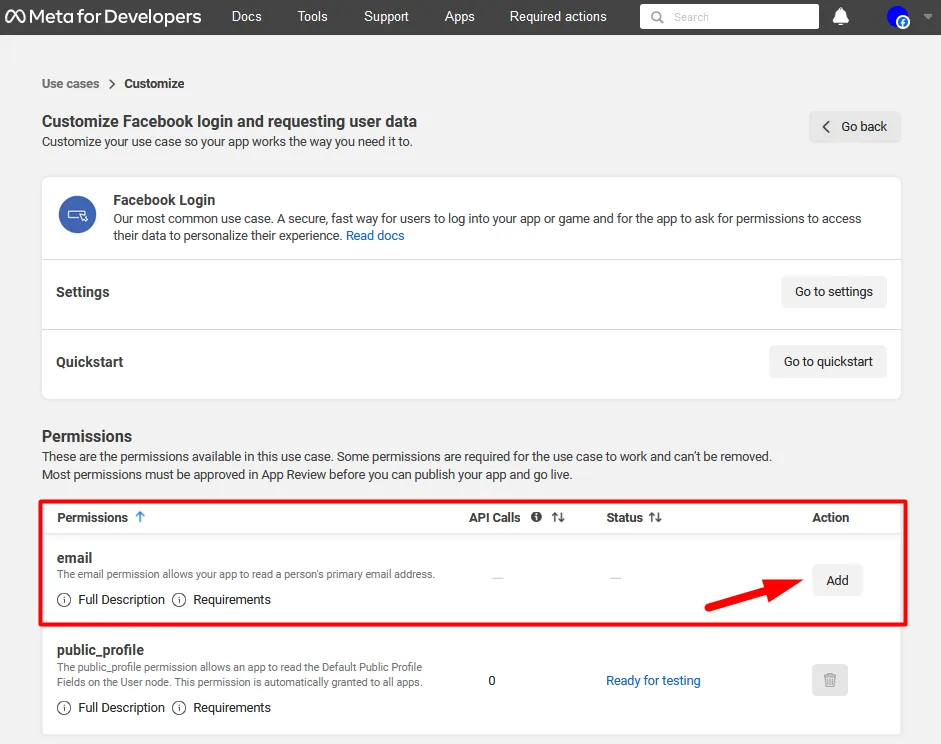Click the notification bell icon

(x=840, y=16)
